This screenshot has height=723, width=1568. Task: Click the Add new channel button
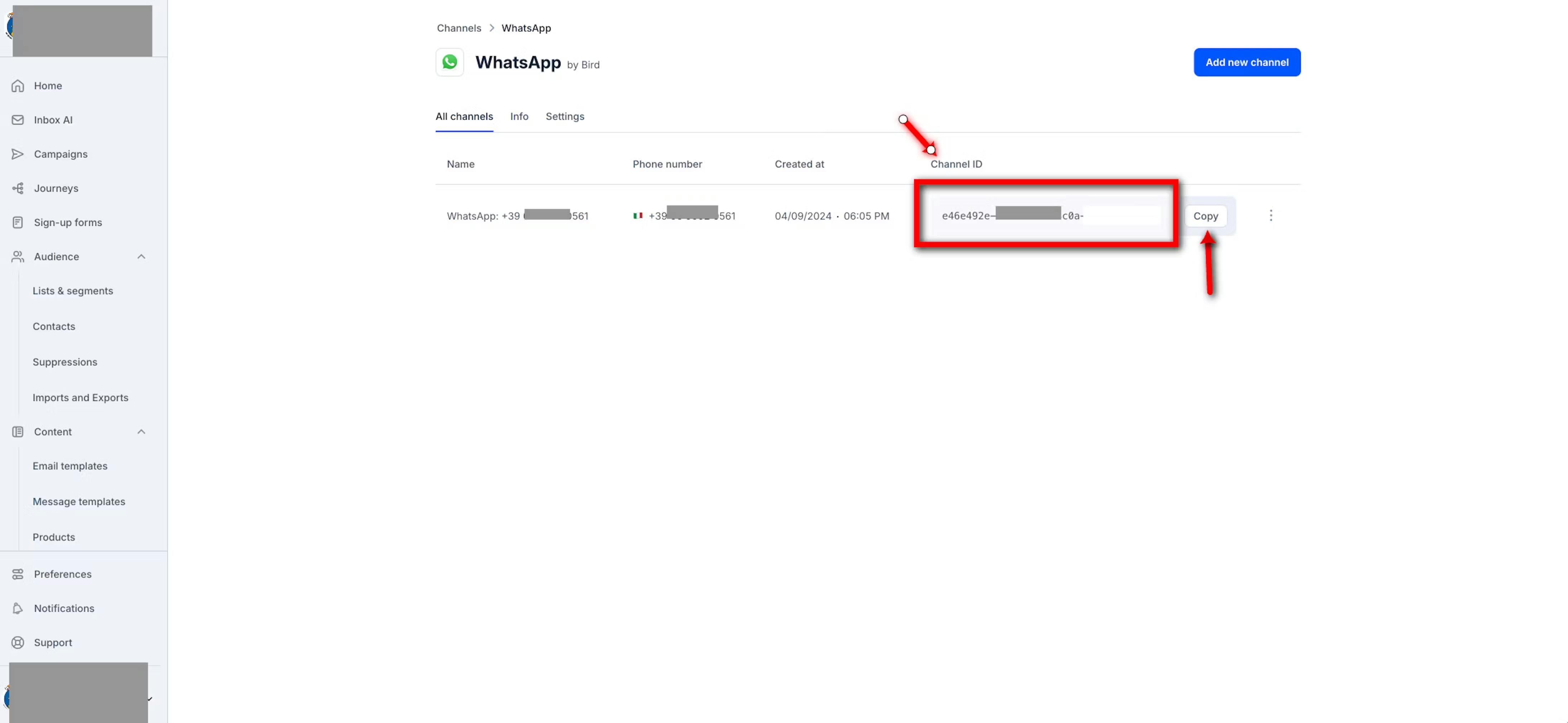pyautogui.click(x=1246, y=62)
